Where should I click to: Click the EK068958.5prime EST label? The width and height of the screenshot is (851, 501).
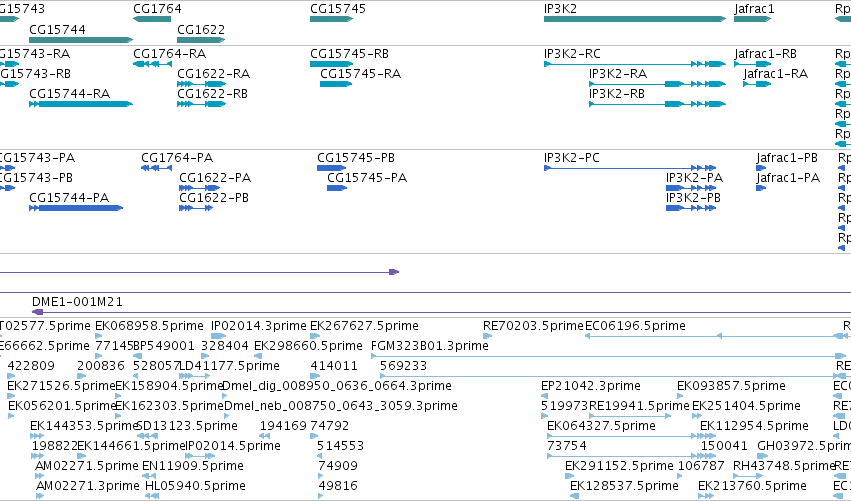click(x=149, y=326)
